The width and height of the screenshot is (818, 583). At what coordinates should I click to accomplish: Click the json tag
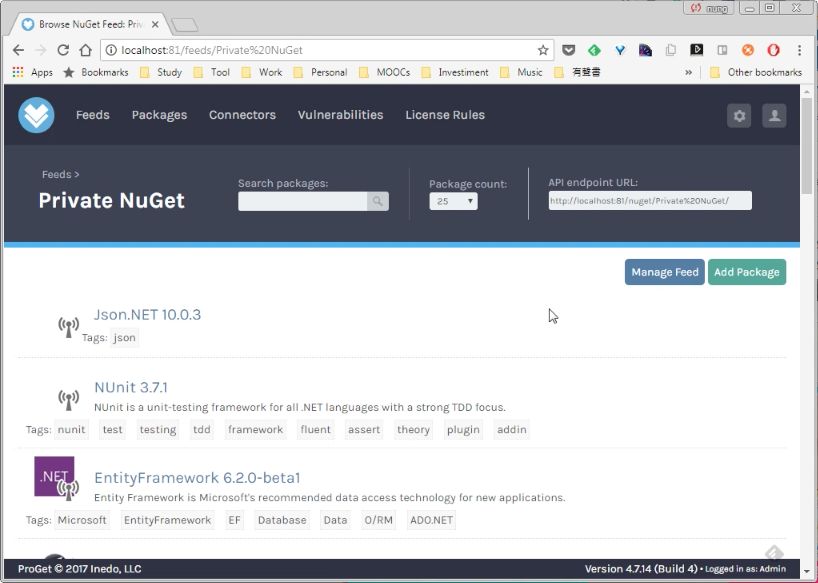(125, 338)
